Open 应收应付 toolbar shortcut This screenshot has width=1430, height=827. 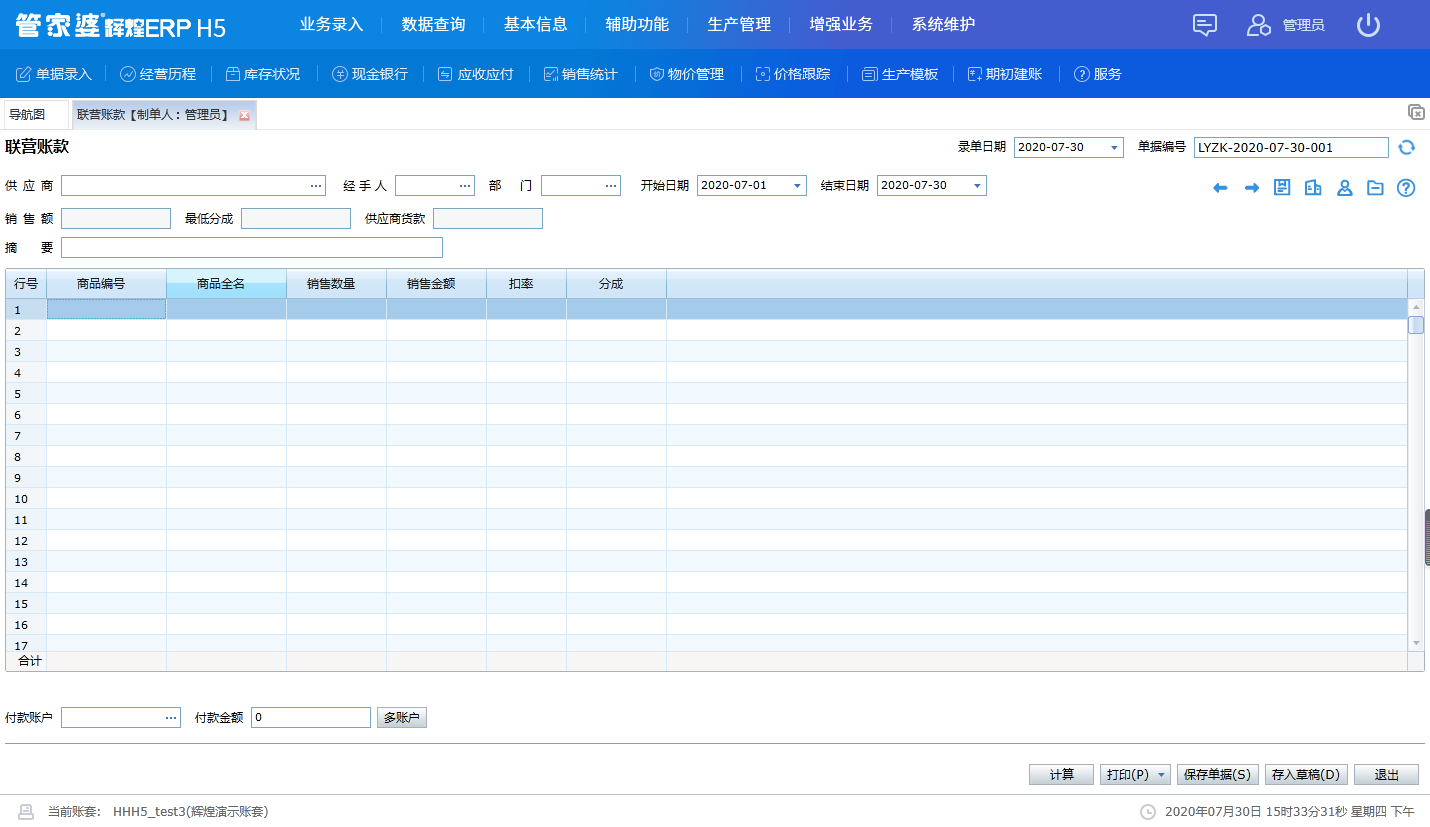pos(475,74)
